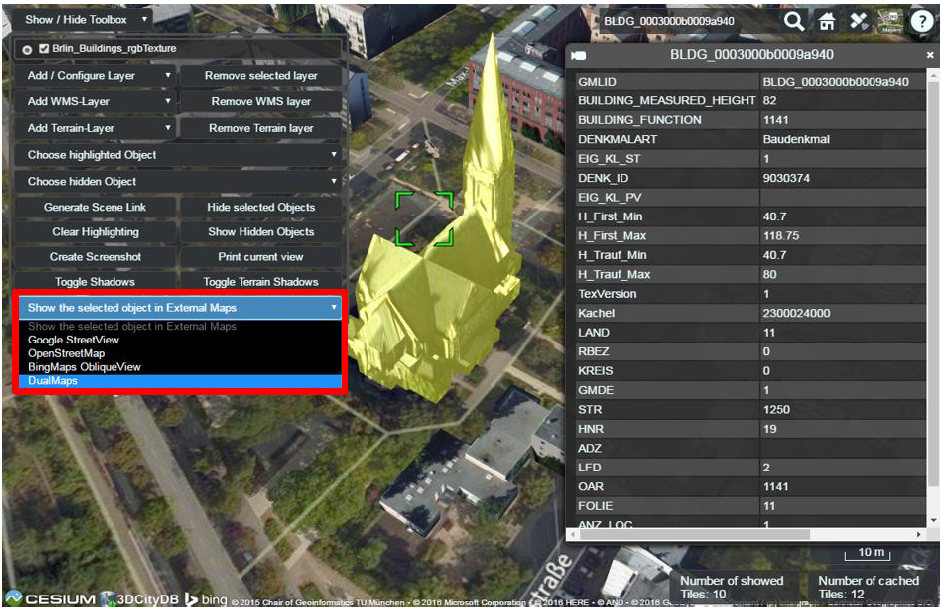
Task: Select BUILDING_MEASURED_HEIGHT value 82
Action: pyautogui.click(x=842, y=100)
